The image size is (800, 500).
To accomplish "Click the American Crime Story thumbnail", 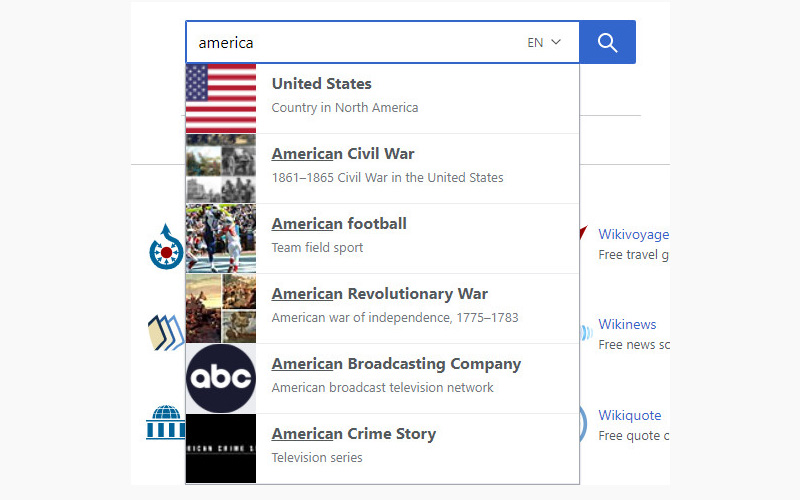I will (x=221, y=448).
